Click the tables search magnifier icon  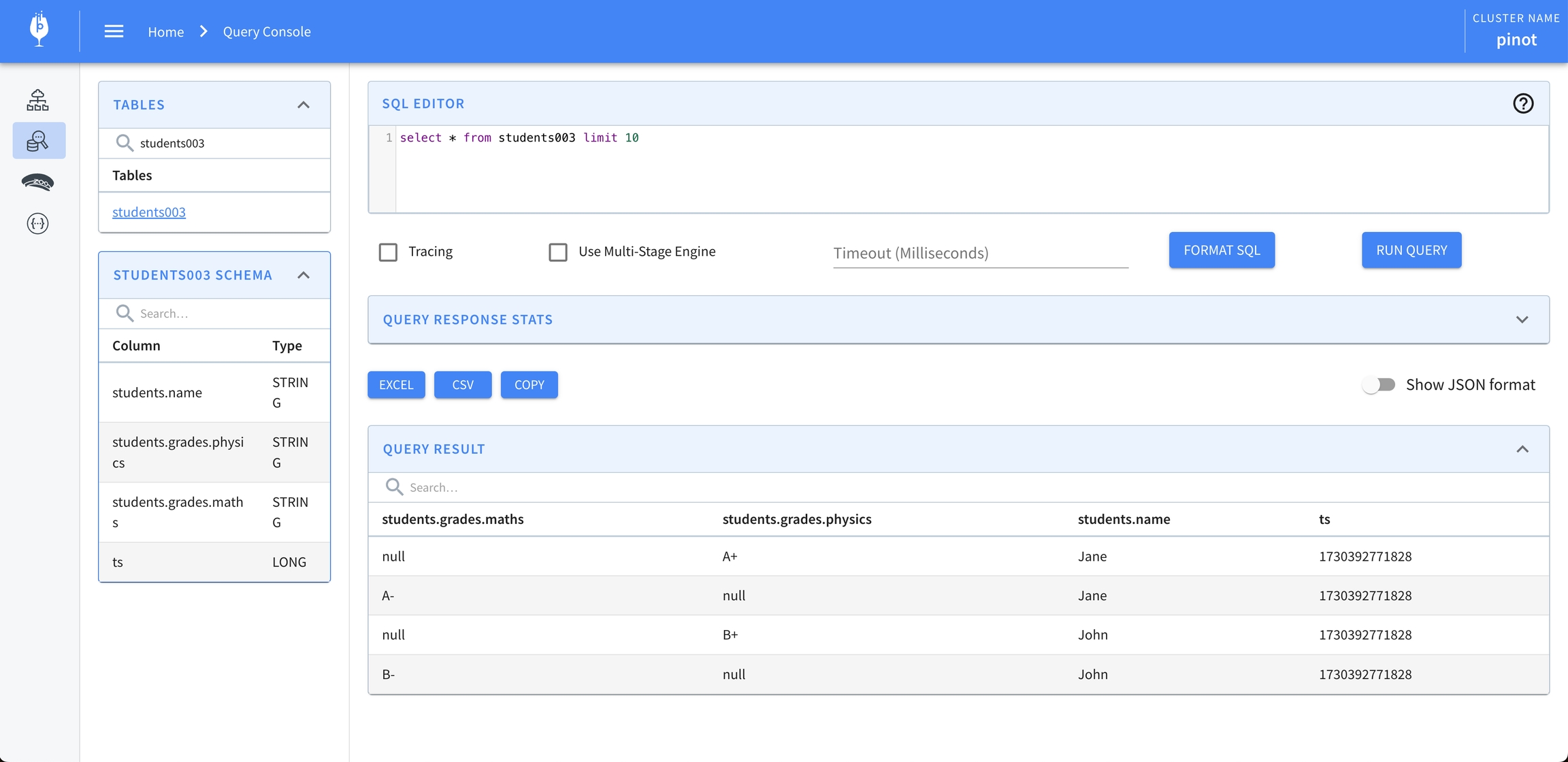click(x=124, y=143)
